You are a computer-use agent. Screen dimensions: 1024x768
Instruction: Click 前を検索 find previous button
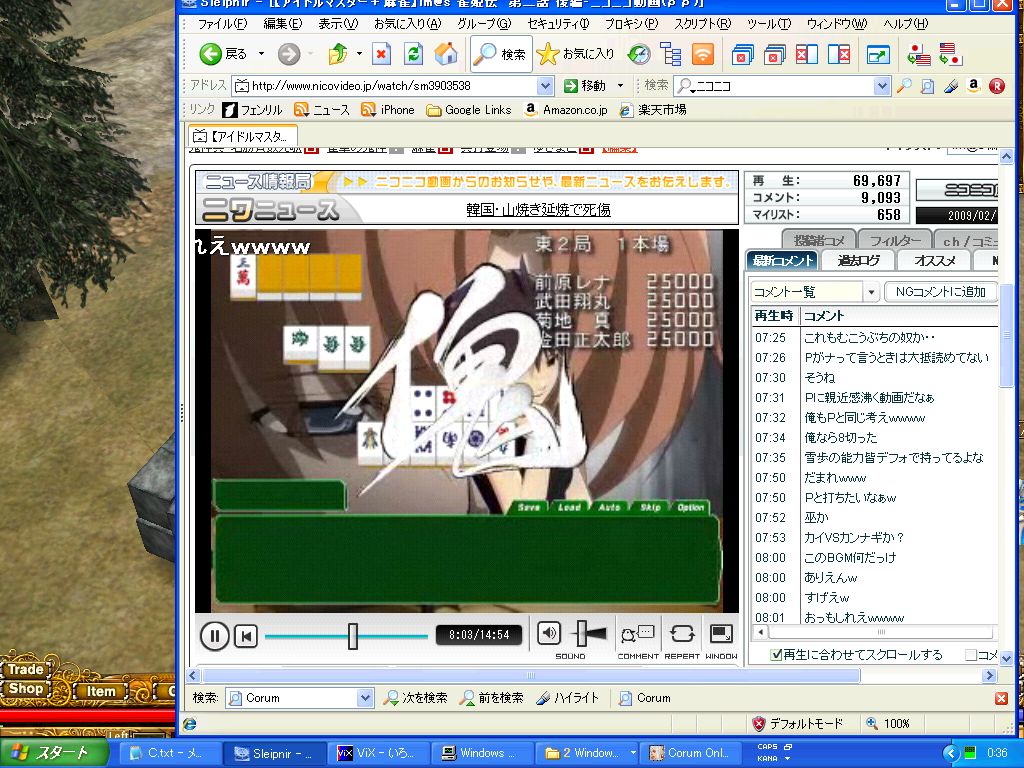click(492, 698)
